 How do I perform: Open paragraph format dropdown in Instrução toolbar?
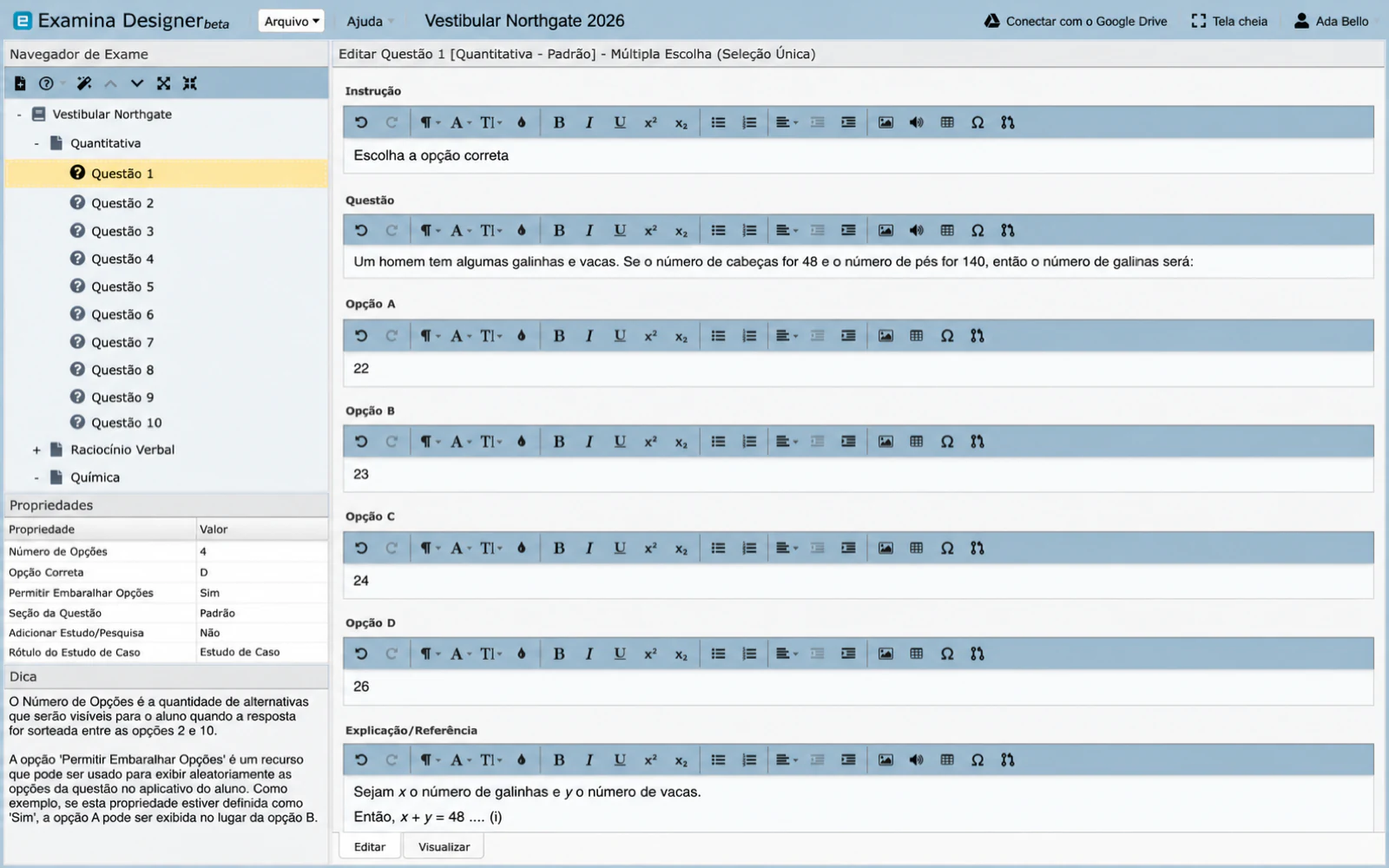click(x=430, y=122)
